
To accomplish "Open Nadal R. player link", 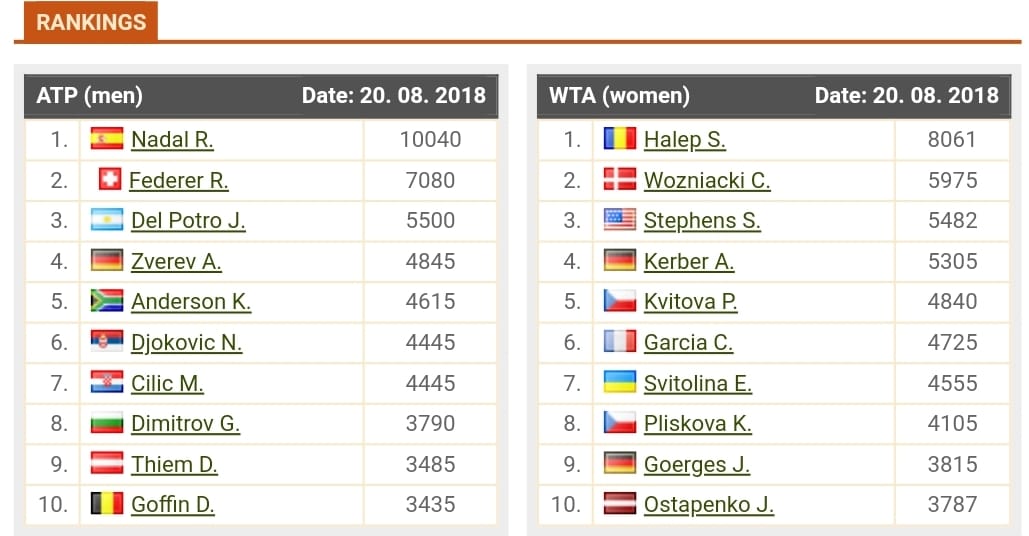I will click(172, 140).
